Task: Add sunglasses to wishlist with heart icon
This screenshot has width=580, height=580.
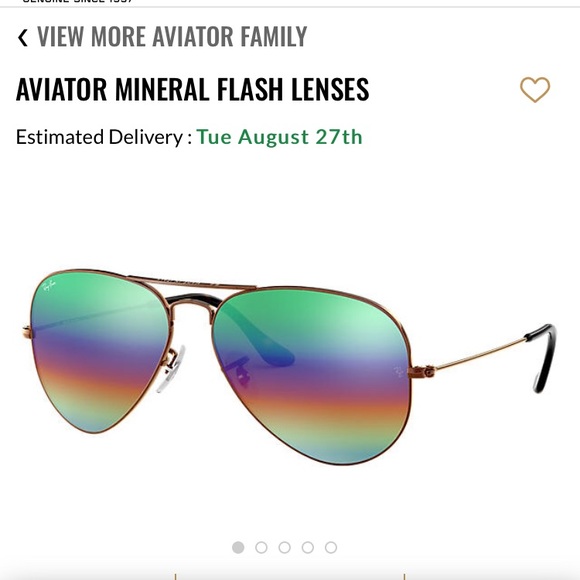Action: (x=535, y=90)
